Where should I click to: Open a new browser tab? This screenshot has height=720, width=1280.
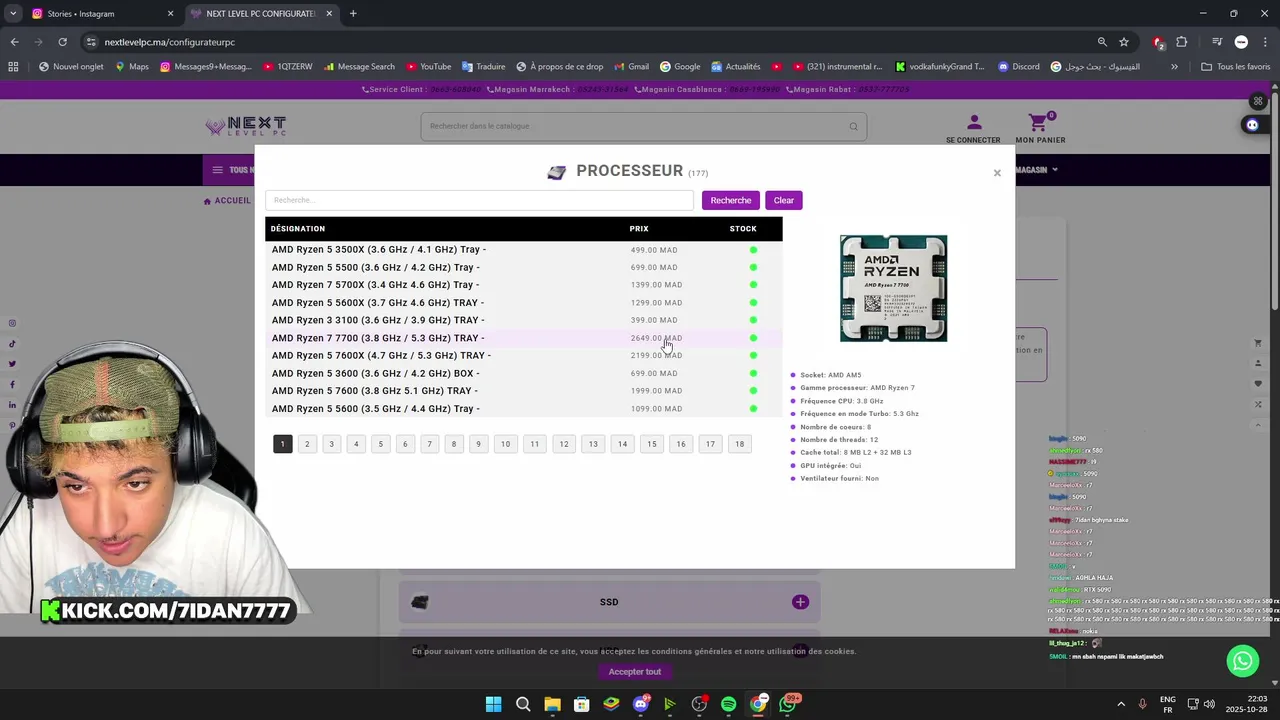coord(353,14)
